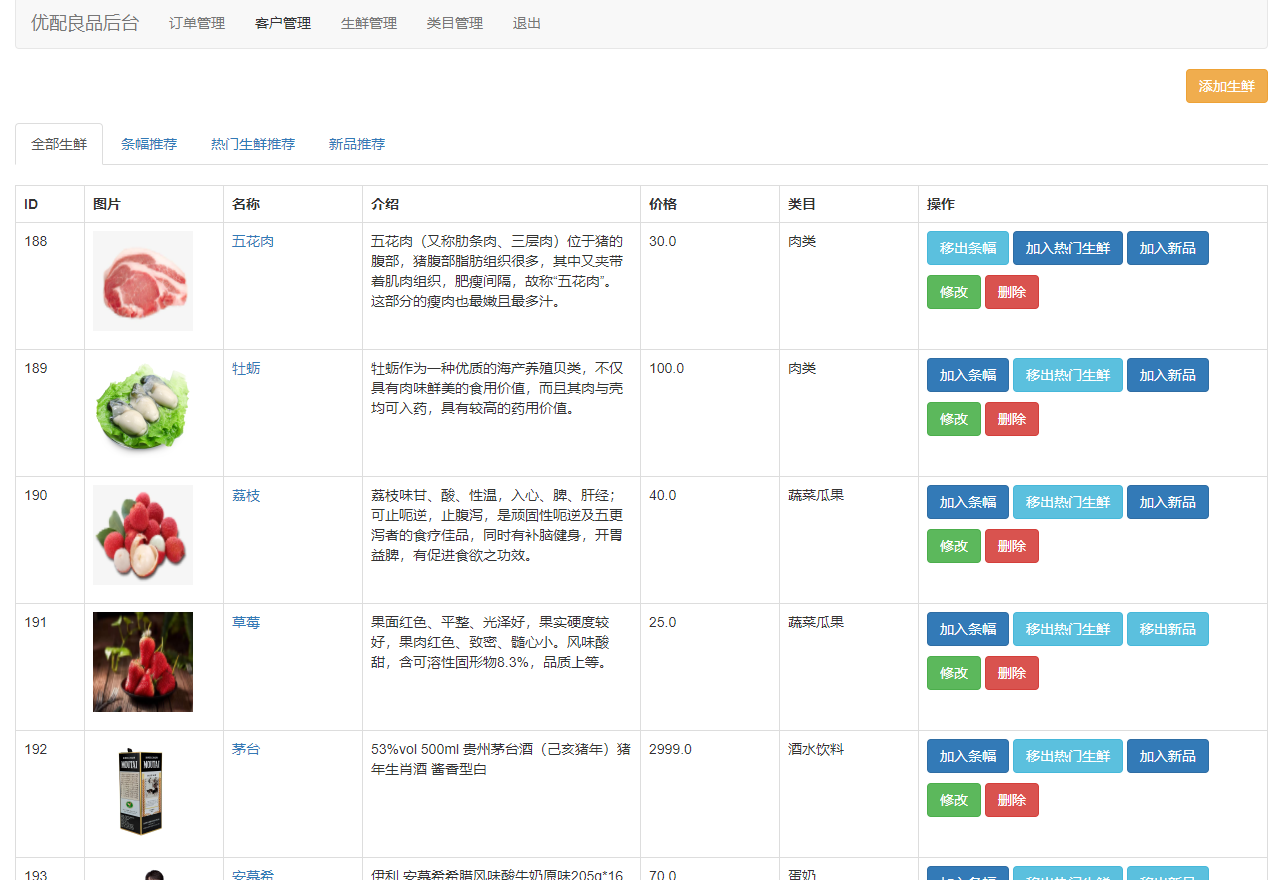Viewport: 1279px width, 880px height.
Task: Delete 荔枝 using its 删除 button
Action: click(1011, 545)
